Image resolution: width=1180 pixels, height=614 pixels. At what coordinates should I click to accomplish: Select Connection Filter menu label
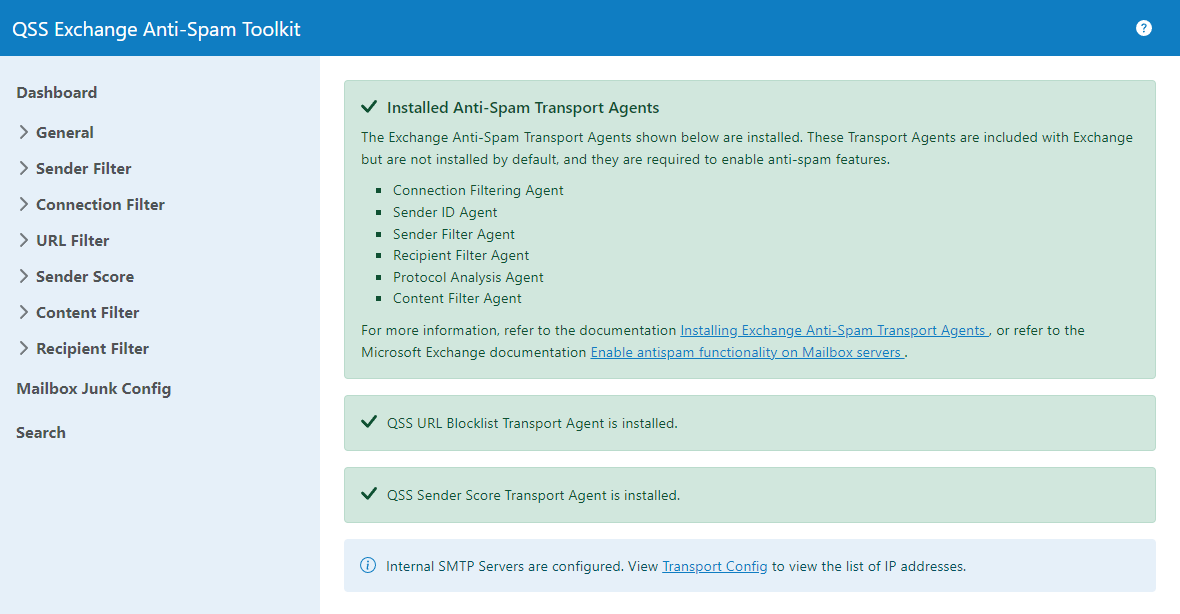coord(100,205)
